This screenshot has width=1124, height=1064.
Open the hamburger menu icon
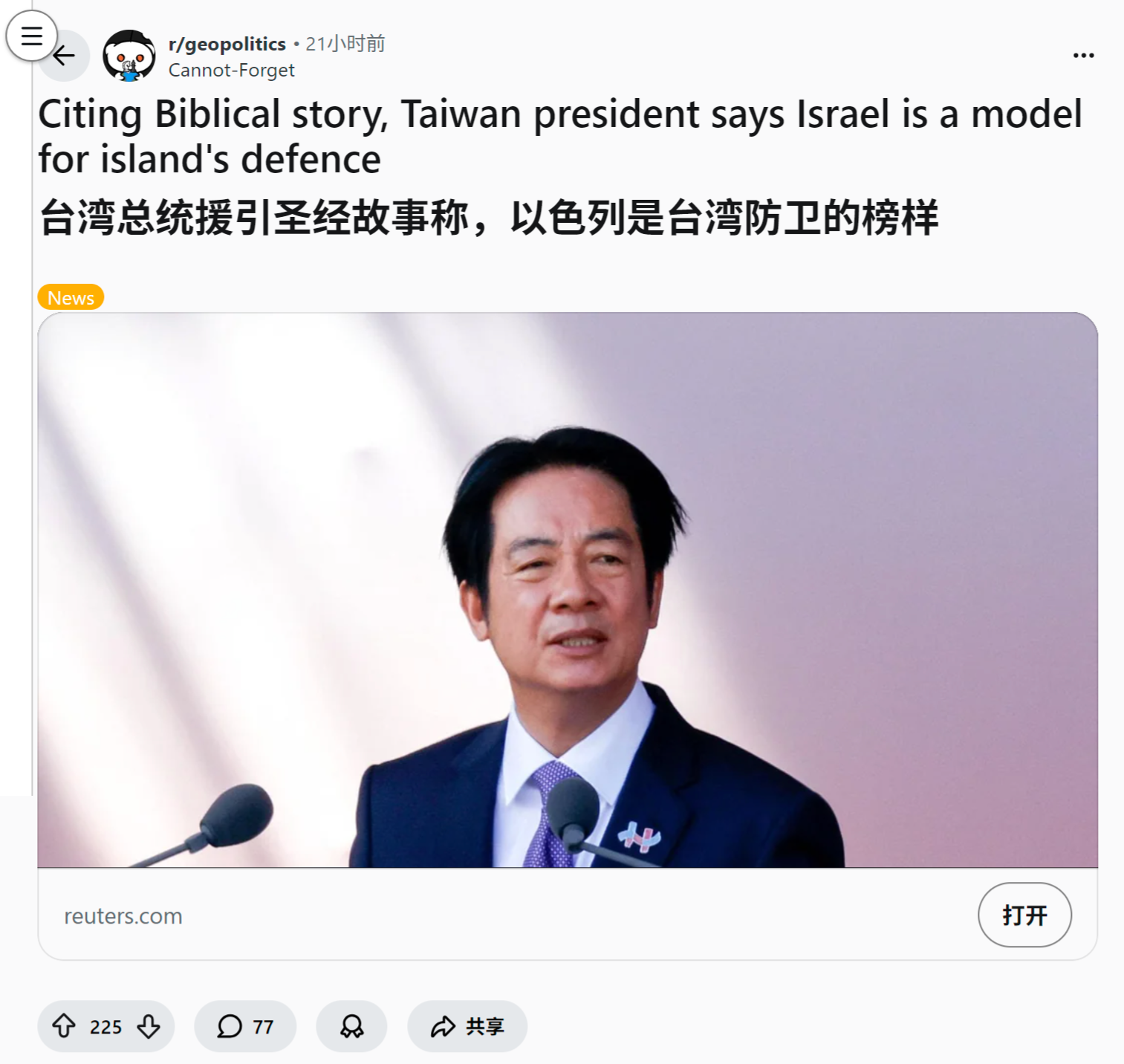click(x=31, y=35)
